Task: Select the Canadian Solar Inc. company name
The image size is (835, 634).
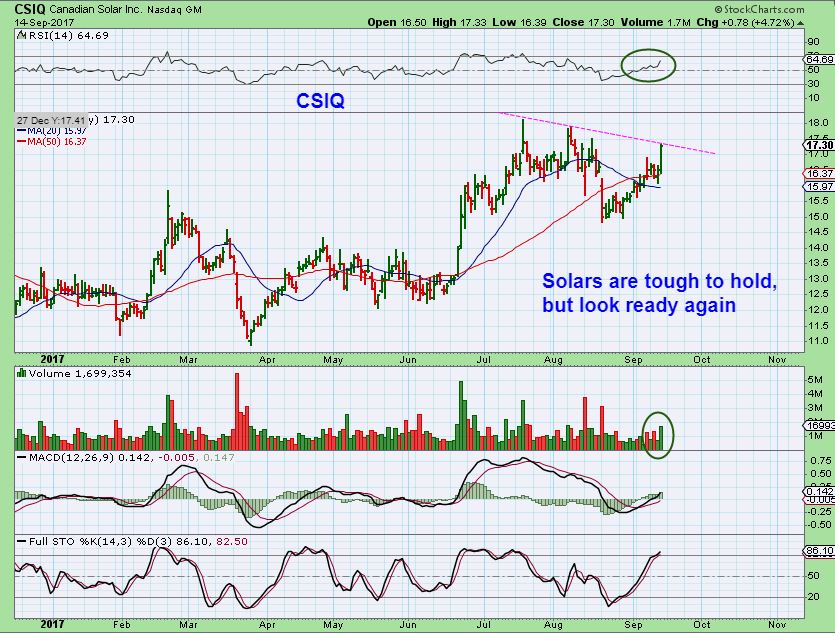Action: click(x=96, y=10)
